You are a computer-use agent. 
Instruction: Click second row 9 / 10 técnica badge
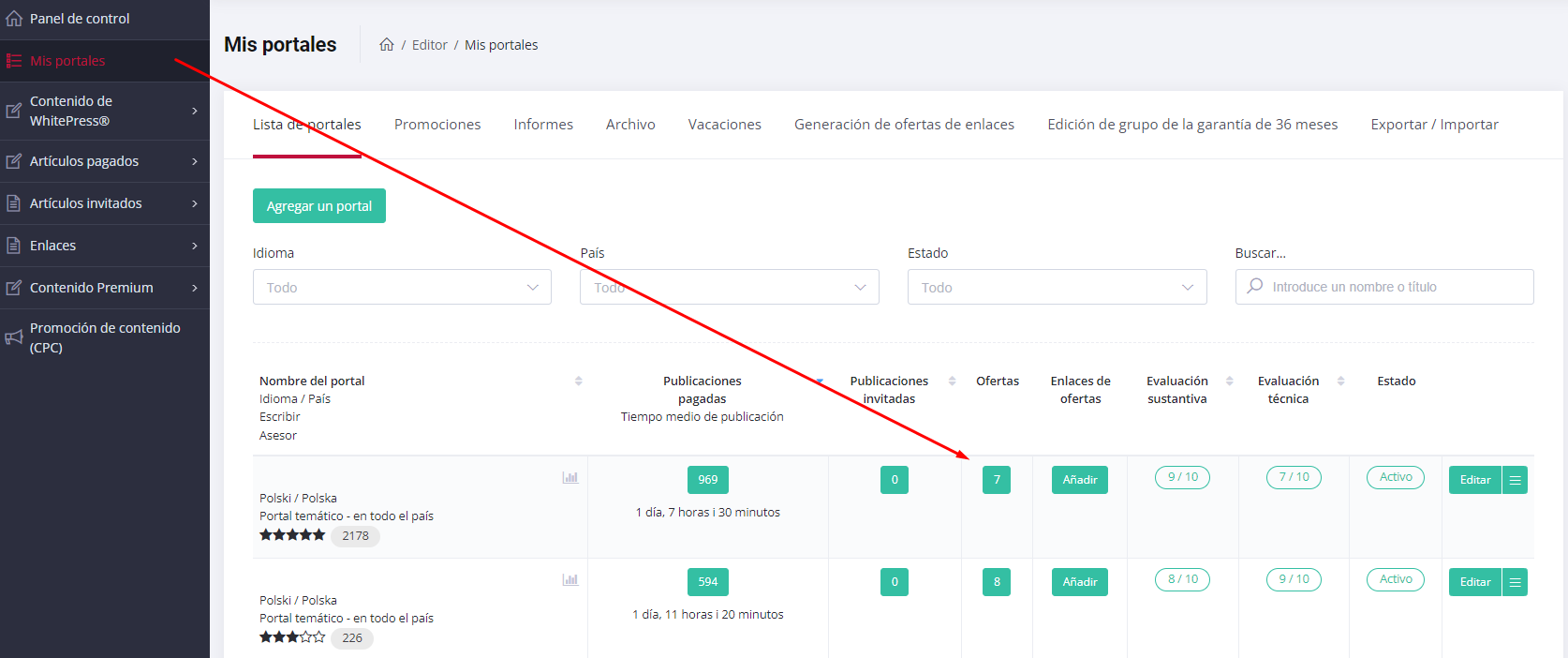coord(1294,579)
